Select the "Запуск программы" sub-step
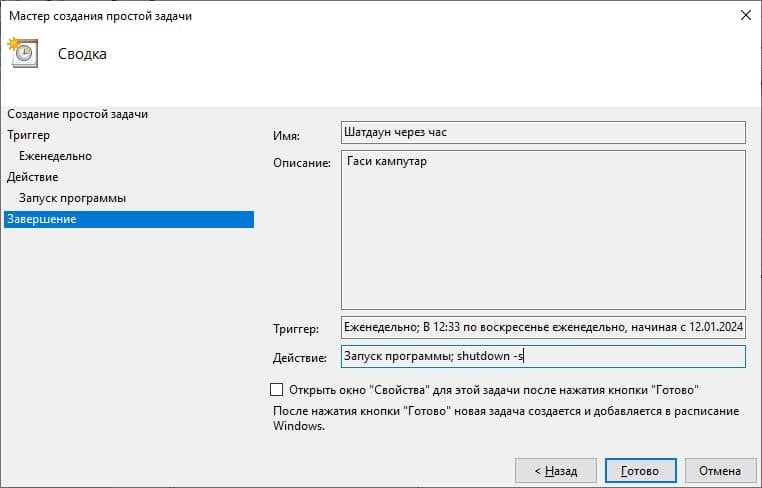This screenshot has height=488, width=762. [72, 198]
